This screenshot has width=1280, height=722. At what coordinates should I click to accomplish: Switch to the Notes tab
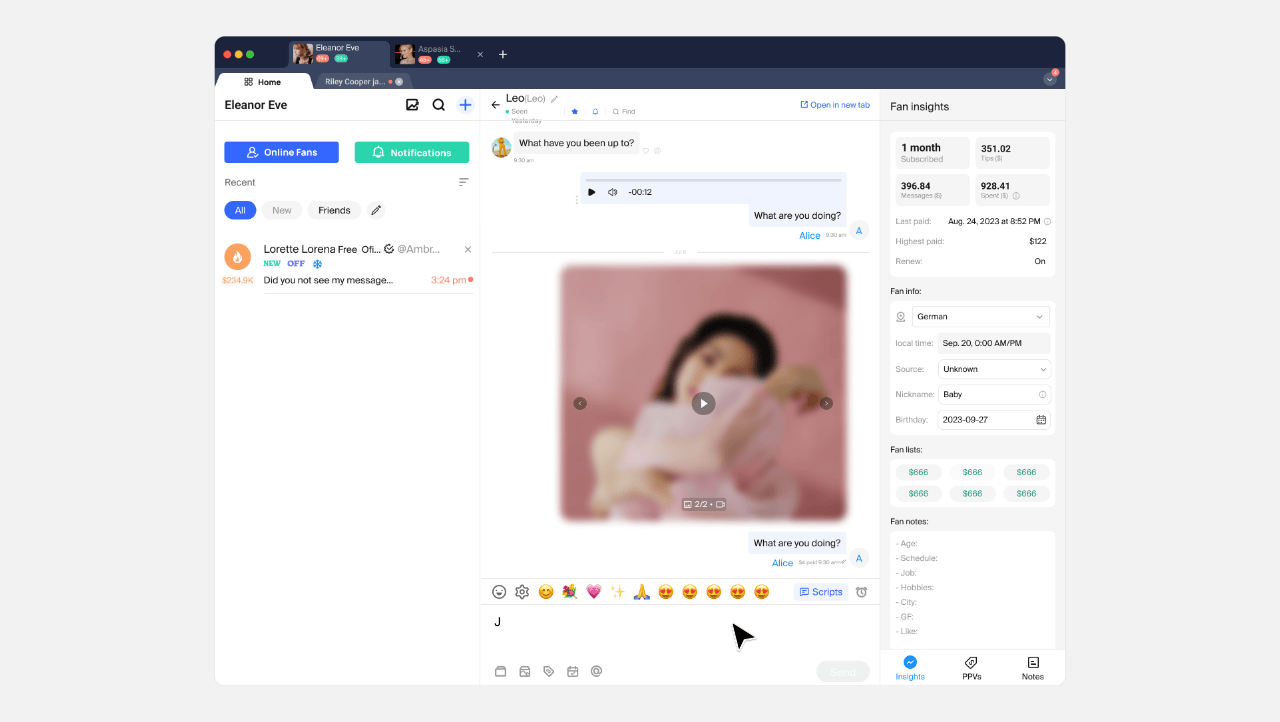(x=1033, y=668)
